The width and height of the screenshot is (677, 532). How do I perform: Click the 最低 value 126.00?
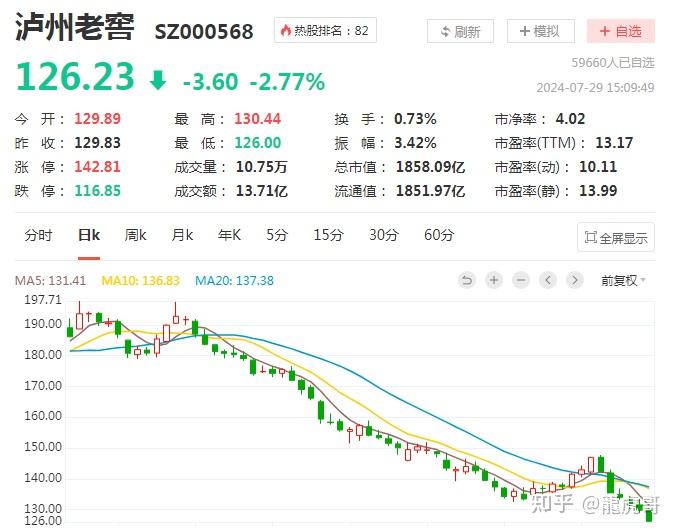click(258, 143)
